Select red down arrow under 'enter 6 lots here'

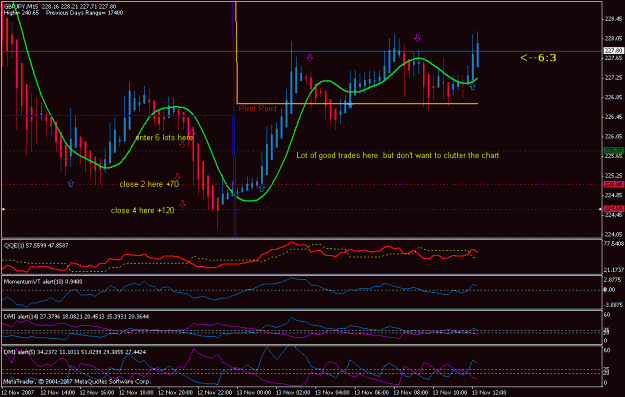tap(182, 144)
